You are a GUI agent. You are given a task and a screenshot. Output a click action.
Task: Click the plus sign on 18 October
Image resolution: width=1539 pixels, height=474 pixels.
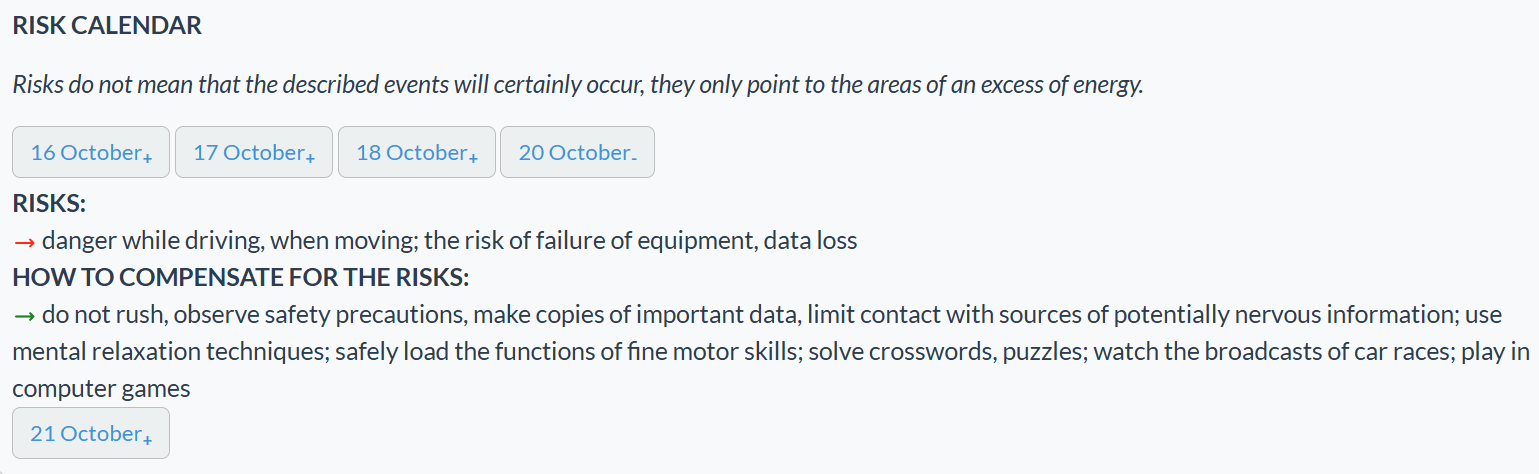(x=473, y=158)
